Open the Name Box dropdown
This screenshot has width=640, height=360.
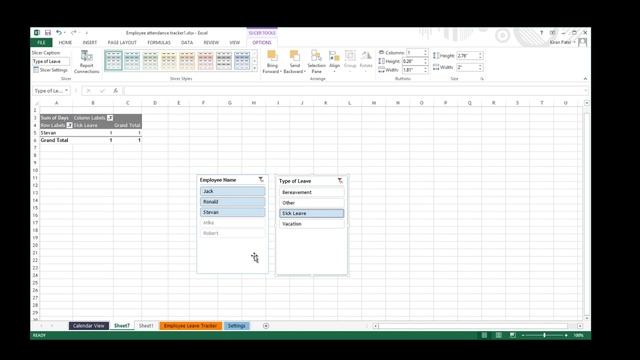pyautogui.click(x=67, y=91)
